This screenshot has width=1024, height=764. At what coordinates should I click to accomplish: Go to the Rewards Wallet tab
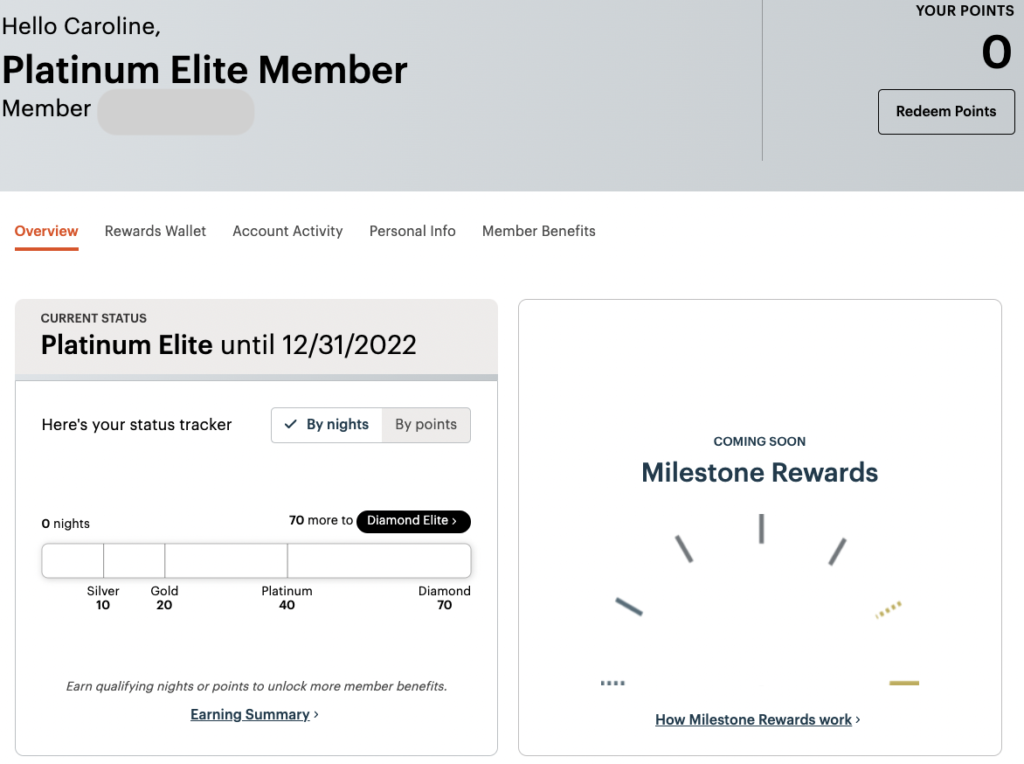(155, 231)
